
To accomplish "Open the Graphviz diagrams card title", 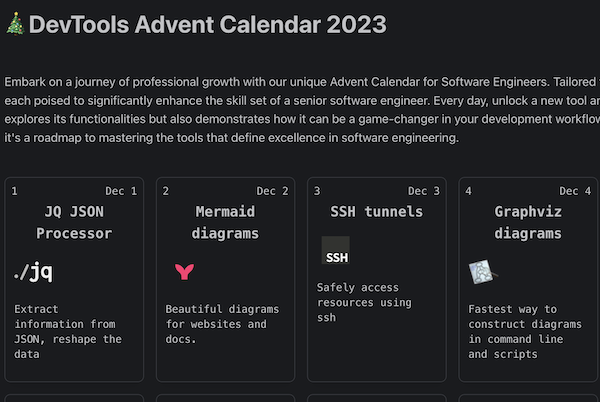I will coord(527,222).
